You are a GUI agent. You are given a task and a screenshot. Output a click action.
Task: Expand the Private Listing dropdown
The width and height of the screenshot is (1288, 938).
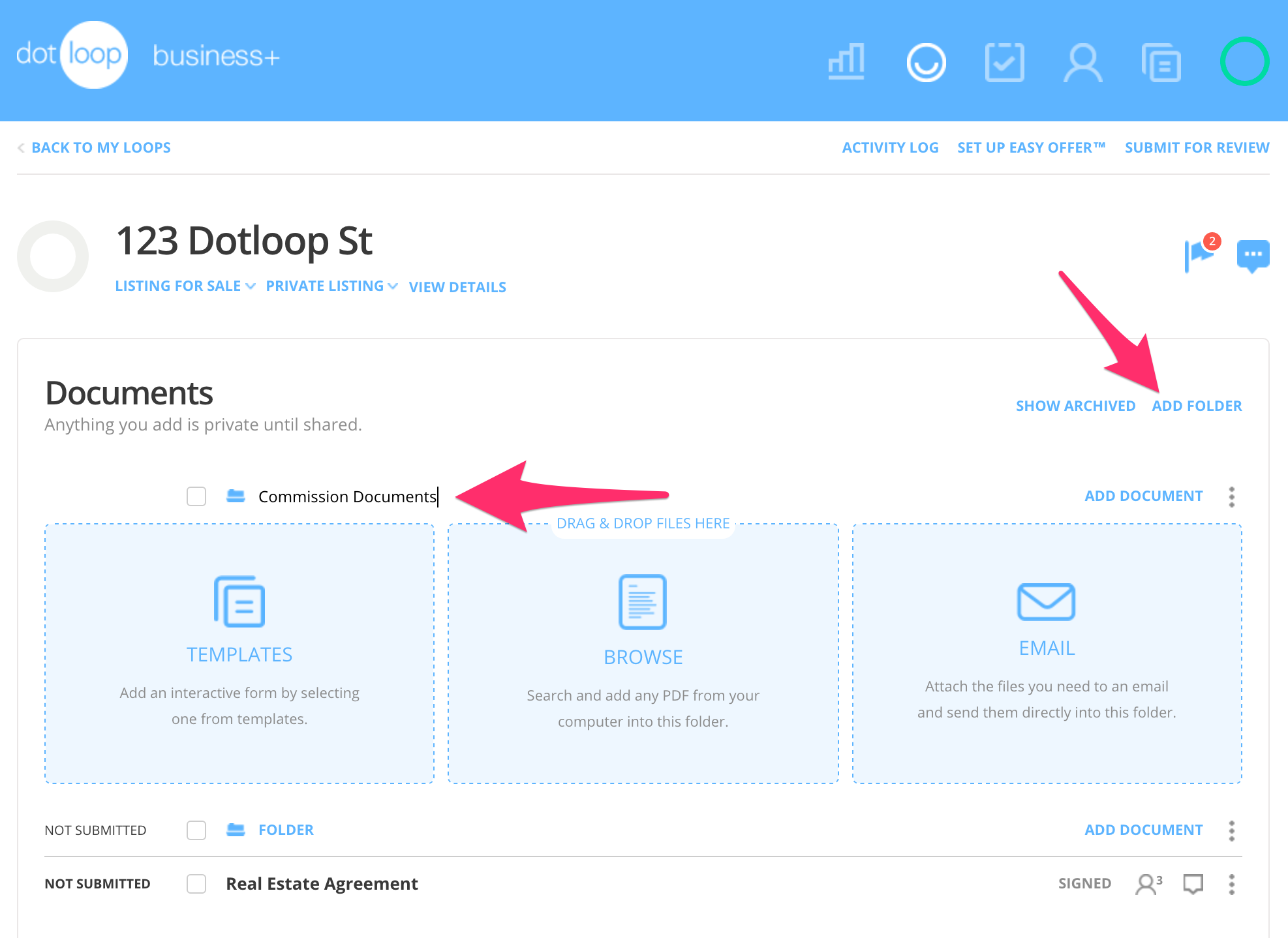(x=331, y=286)
